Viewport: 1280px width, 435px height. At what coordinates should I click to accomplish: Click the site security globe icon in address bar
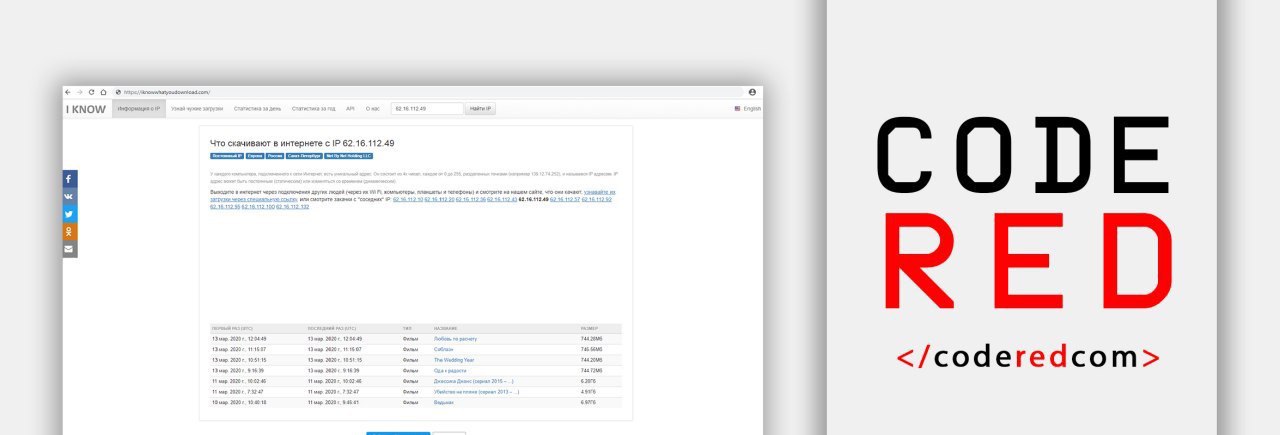(118, 92)
